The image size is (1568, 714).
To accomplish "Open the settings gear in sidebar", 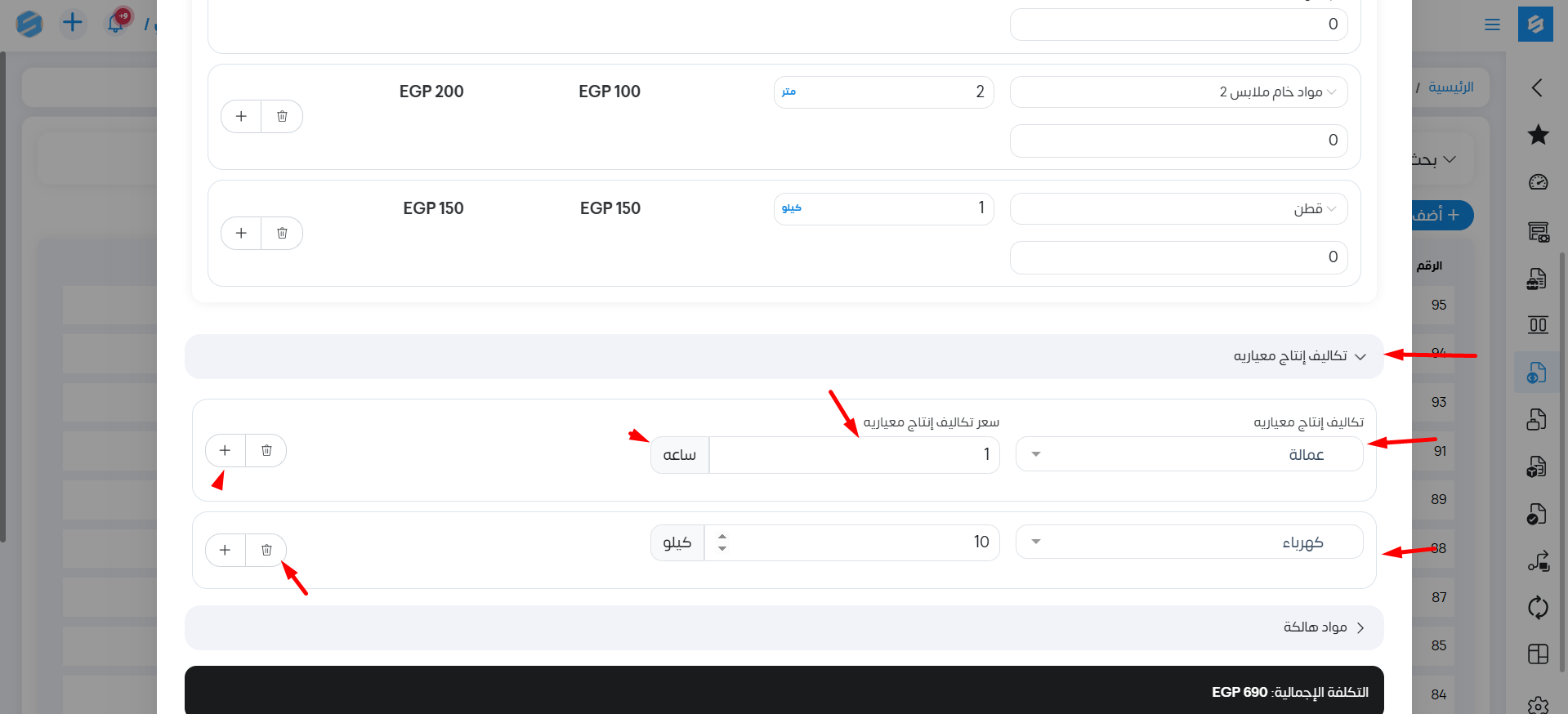I will [x=1538, y=704].
